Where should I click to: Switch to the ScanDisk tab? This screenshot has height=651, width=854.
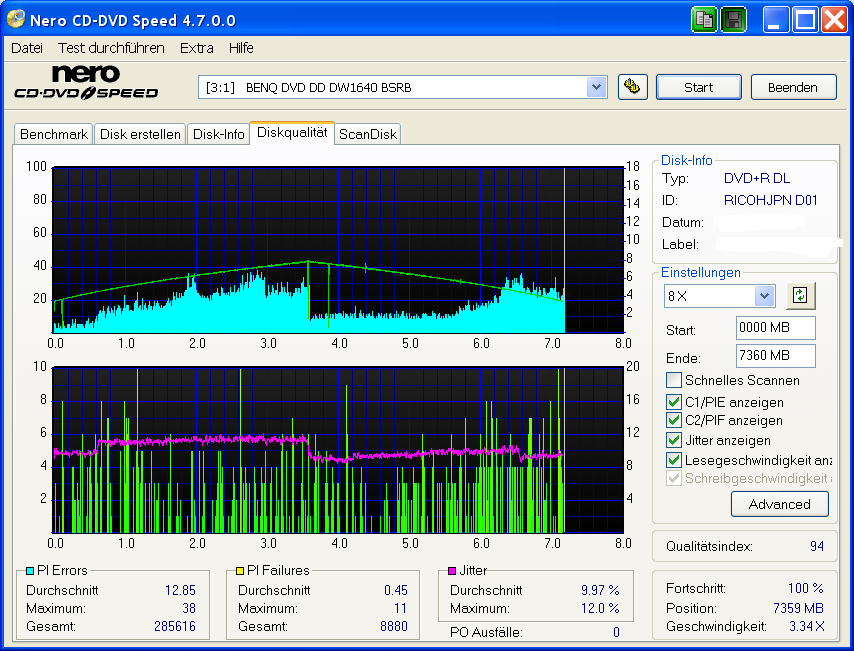(367, 133)
